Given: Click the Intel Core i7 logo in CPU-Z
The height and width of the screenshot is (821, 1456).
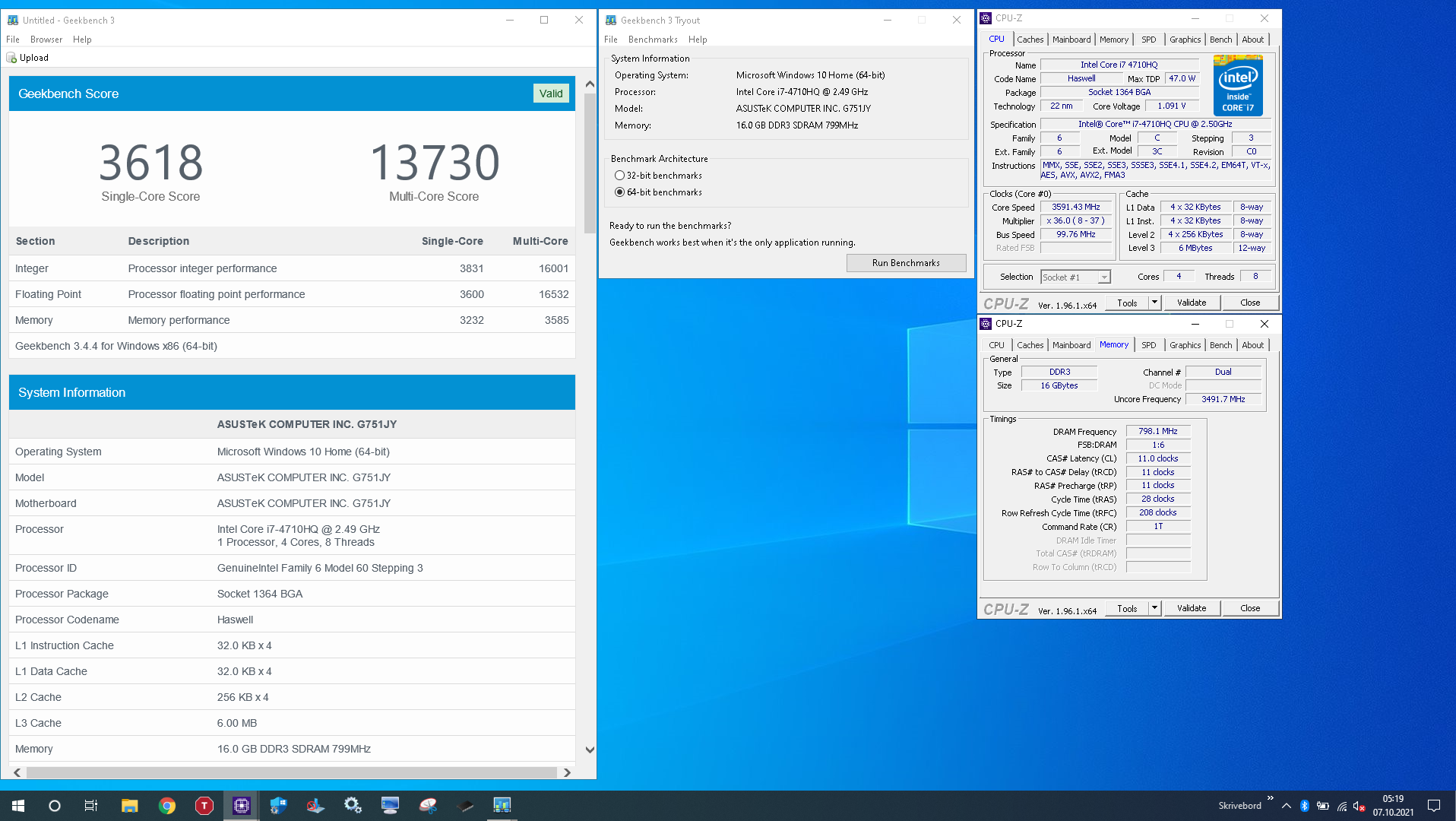Looking at the screenshot, I should coord(1238,85).
